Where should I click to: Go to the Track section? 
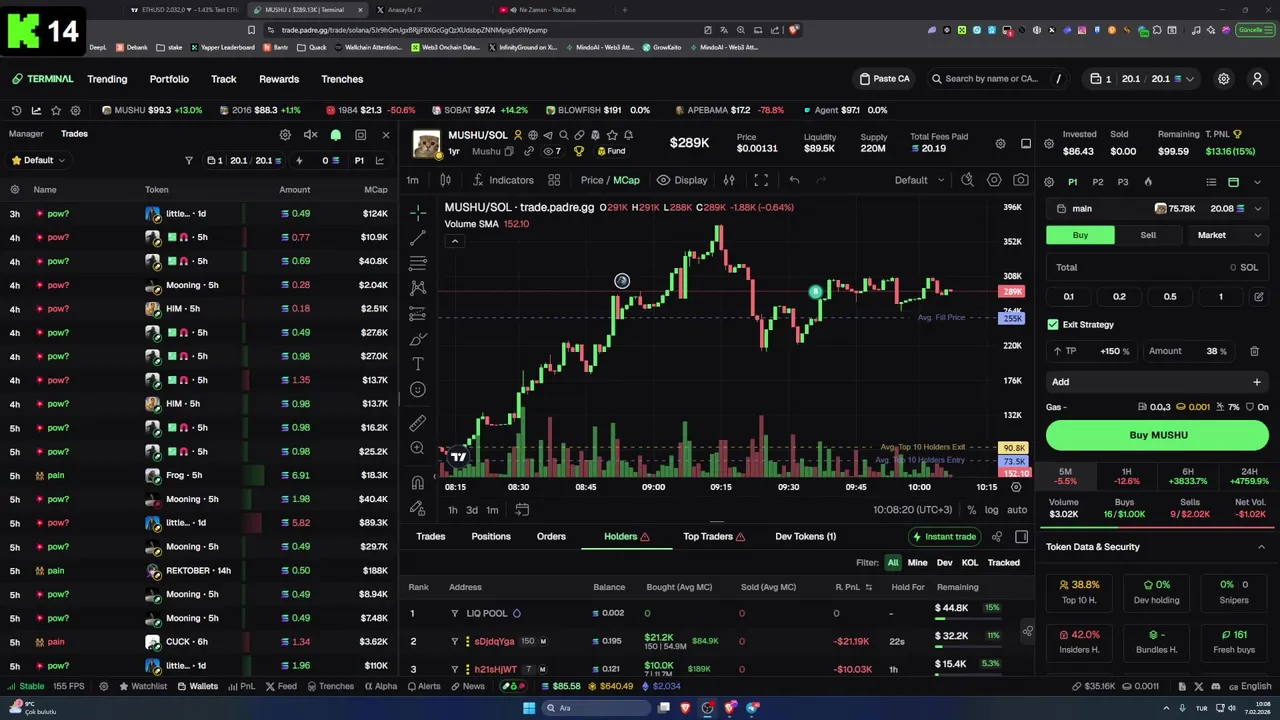point(223,79)
